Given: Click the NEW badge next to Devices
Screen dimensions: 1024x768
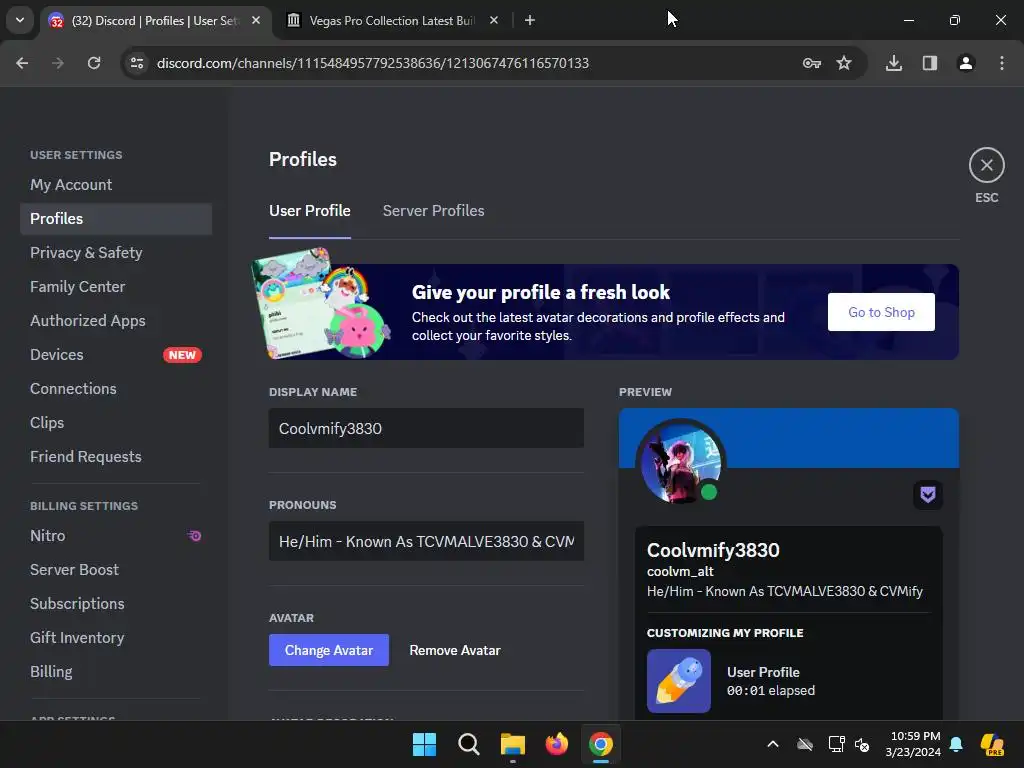Looking at the screenshot, I should (x=182, y=355).
